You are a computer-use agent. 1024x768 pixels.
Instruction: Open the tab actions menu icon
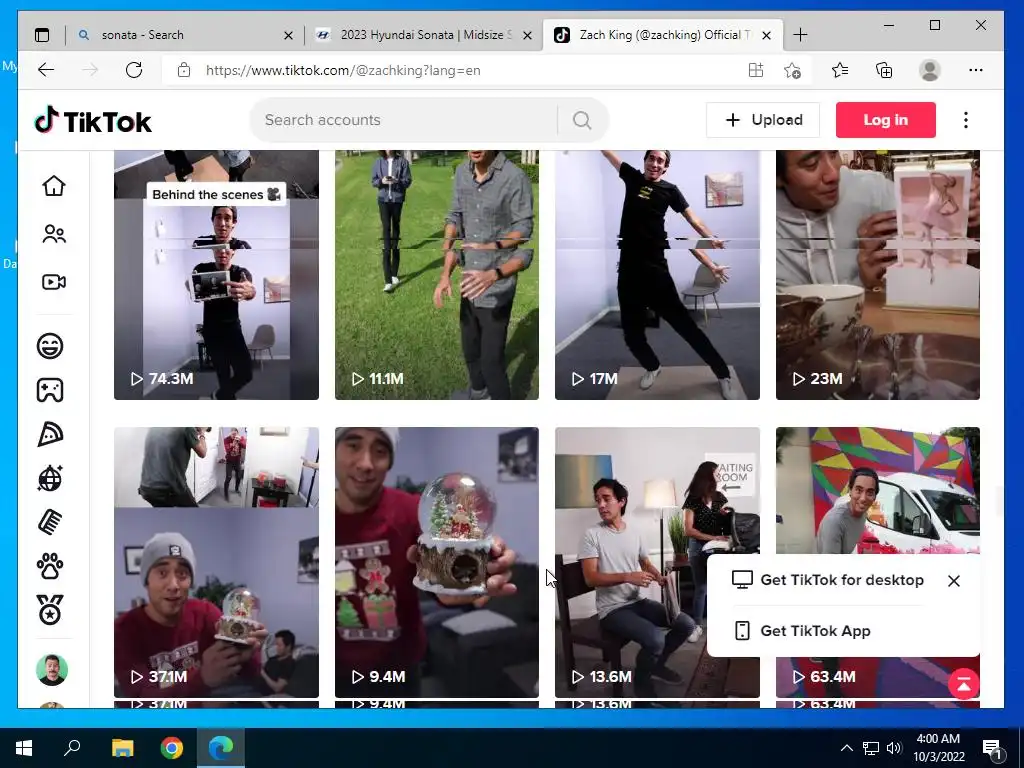(42, 35)
